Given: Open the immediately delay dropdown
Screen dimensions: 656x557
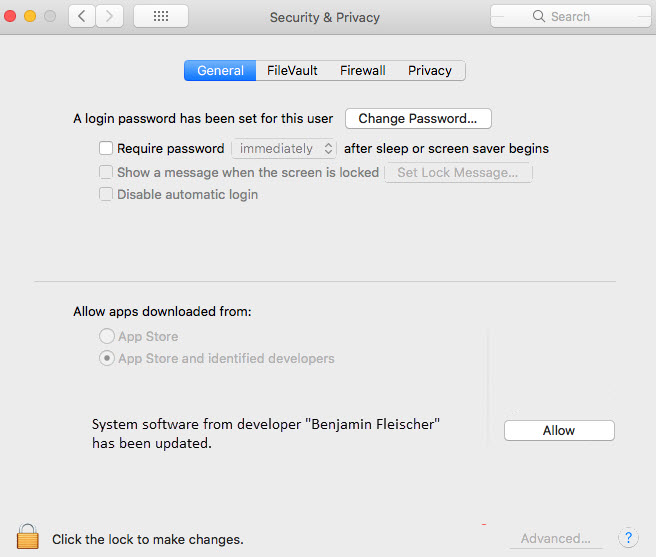Looking at the screenshot, I should pyautogui.click(x=284, y=149).
